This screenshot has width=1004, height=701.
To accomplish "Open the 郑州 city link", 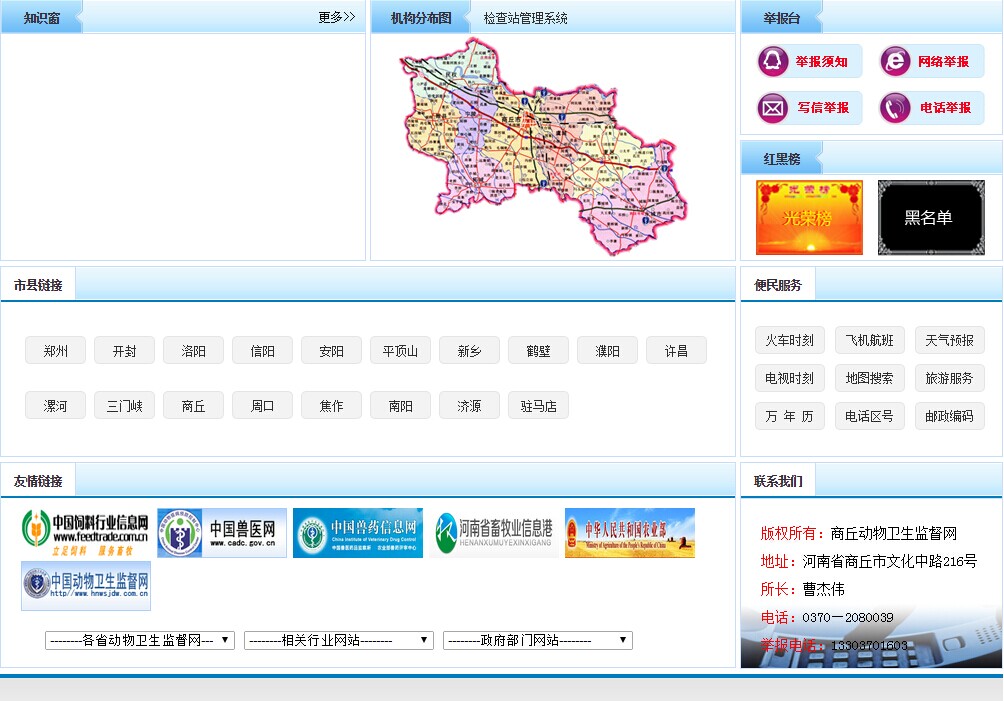I will coord(56,351).
